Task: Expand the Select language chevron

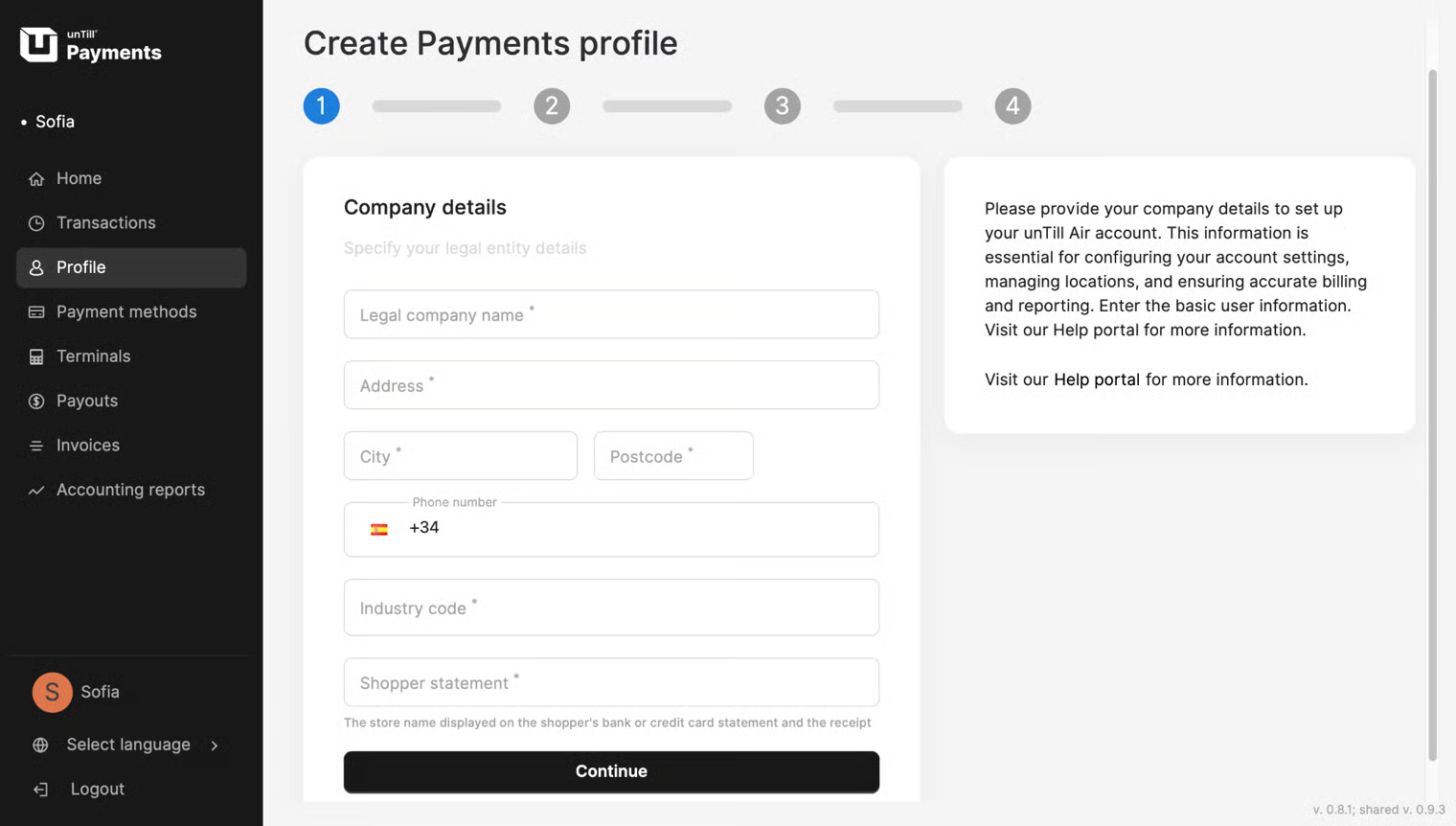Action: pos(215,746)
